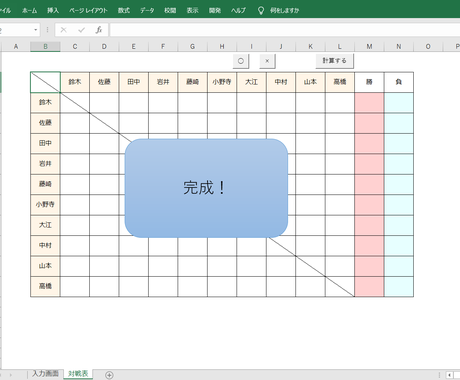Open the 挿入 ribbon tab
Image resolution: width=460 pixels, height=380 pixels.
point(53,10)
